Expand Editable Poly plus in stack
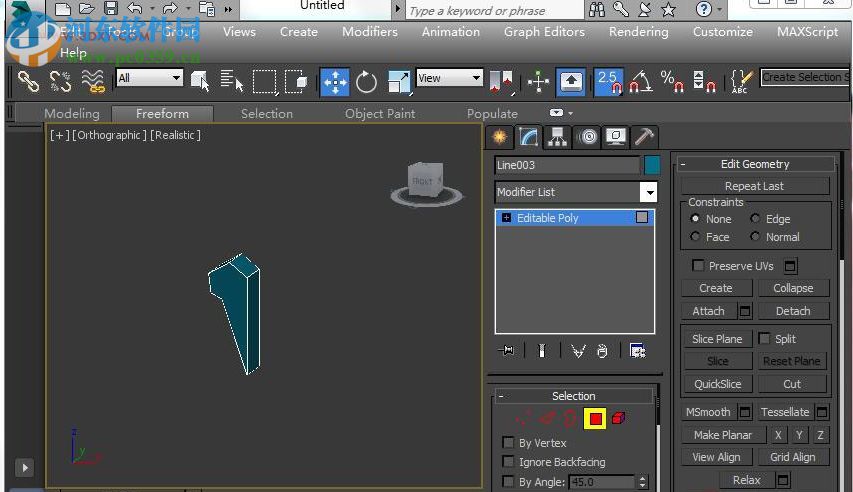Screen dimensions: 853x492 [x=506, y=218]
